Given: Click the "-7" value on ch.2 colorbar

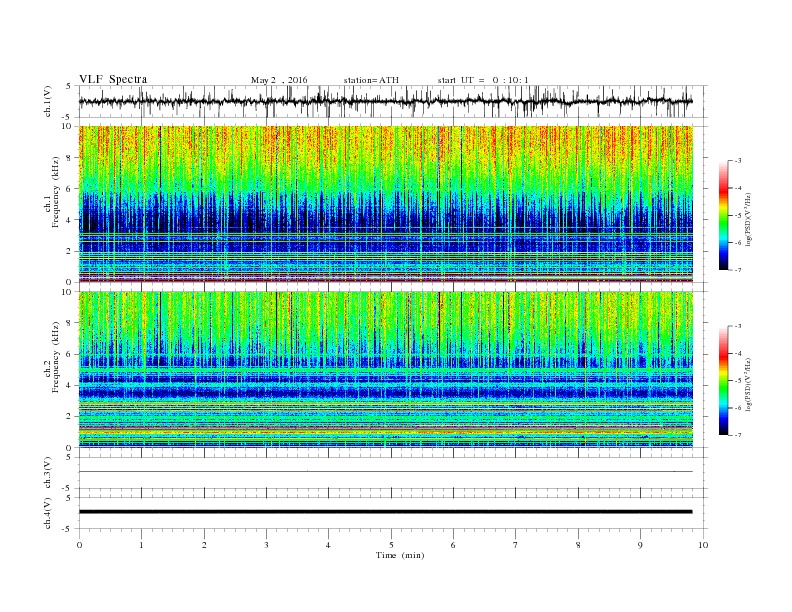Looking at the screenshot, I should 737,435.
